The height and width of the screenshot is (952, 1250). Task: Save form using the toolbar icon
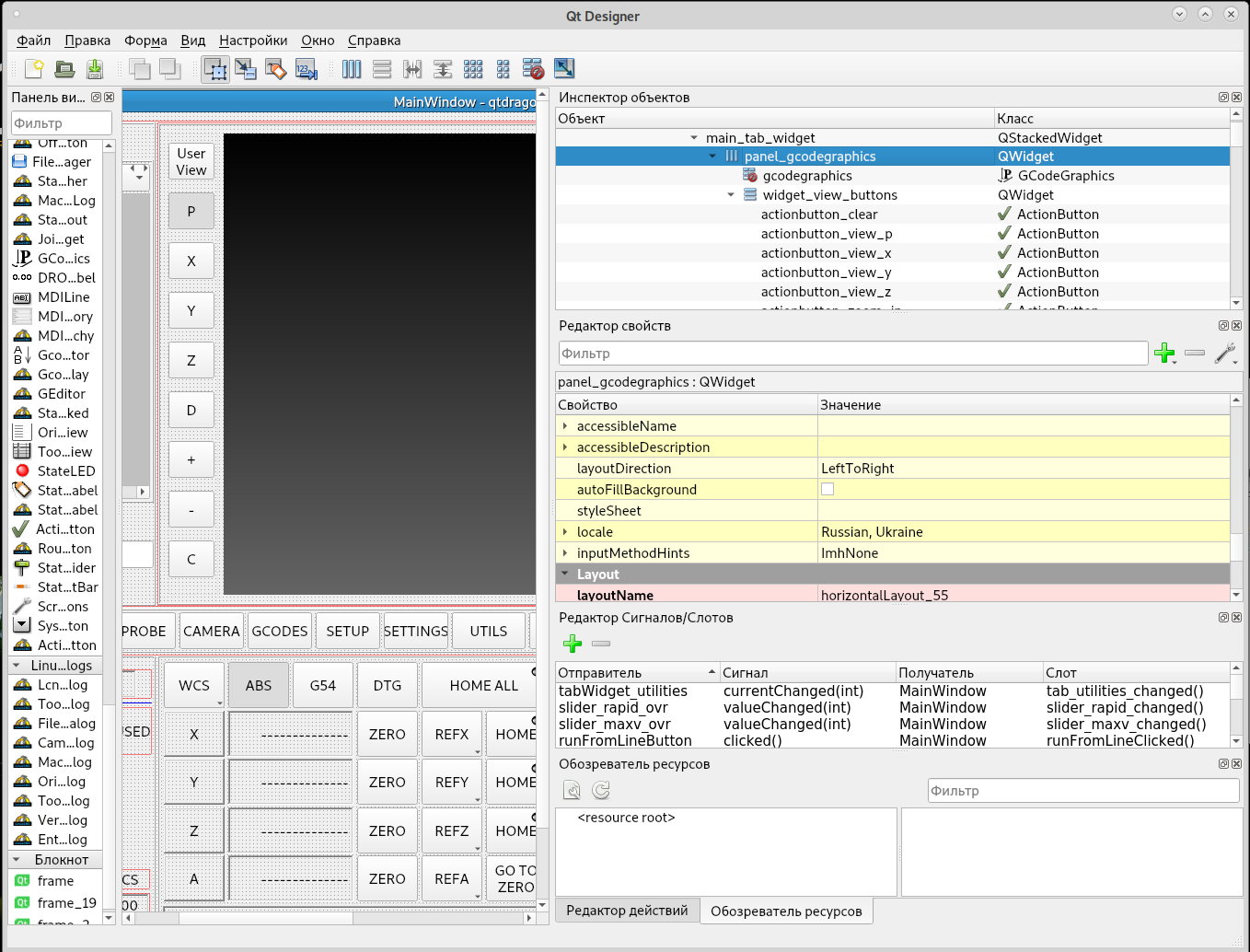(x=94, y=68)
